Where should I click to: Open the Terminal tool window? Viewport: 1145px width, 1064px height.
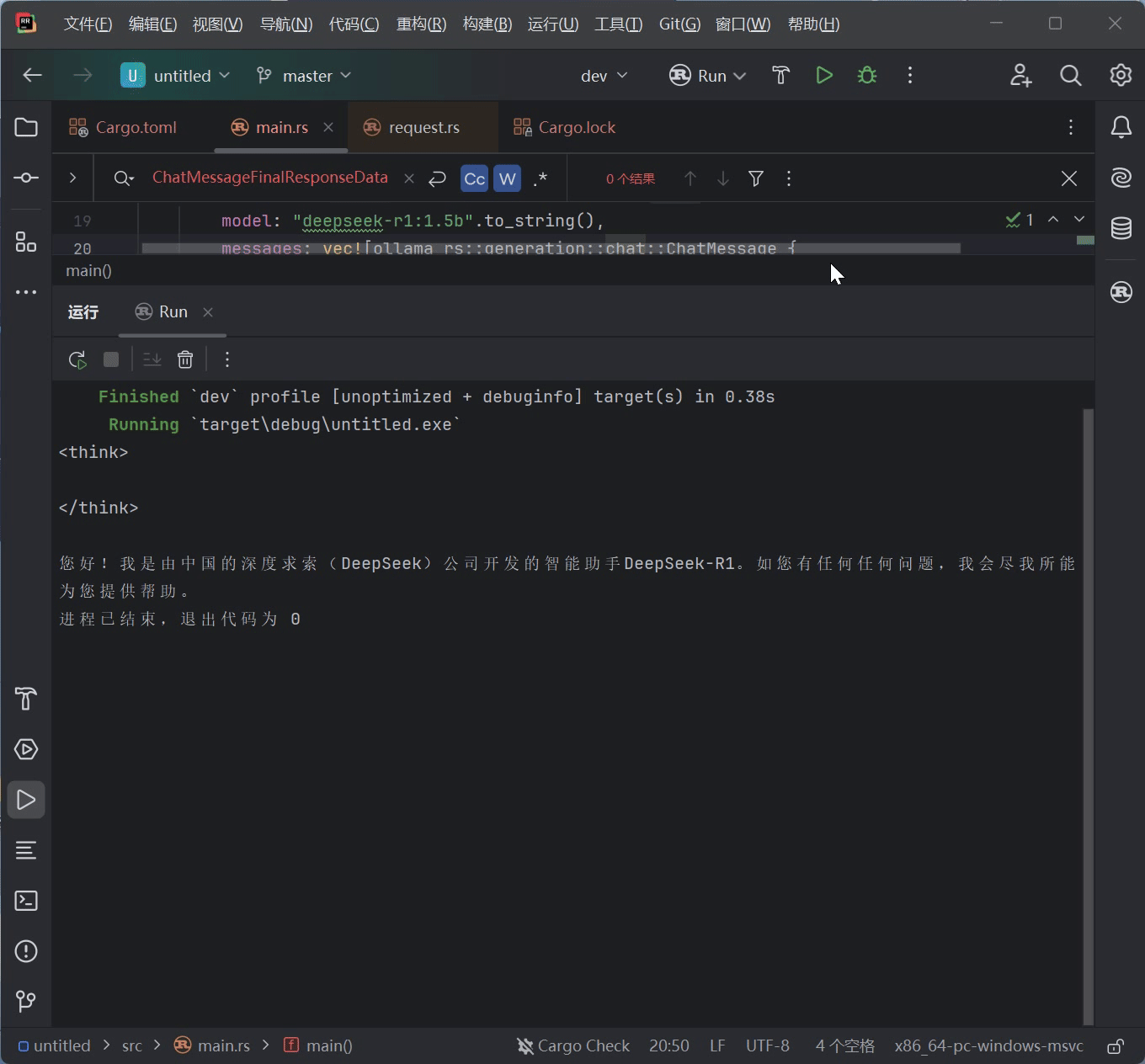pos(26,901)
